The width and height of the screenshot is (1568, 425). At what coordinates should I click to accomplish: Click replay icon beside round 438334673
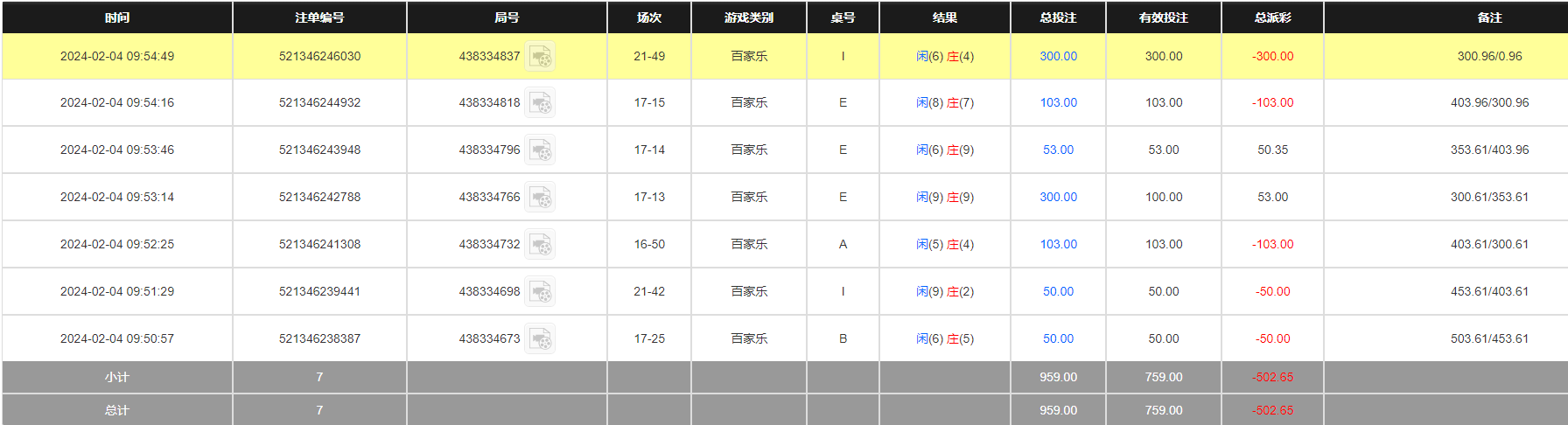point(540,339)
